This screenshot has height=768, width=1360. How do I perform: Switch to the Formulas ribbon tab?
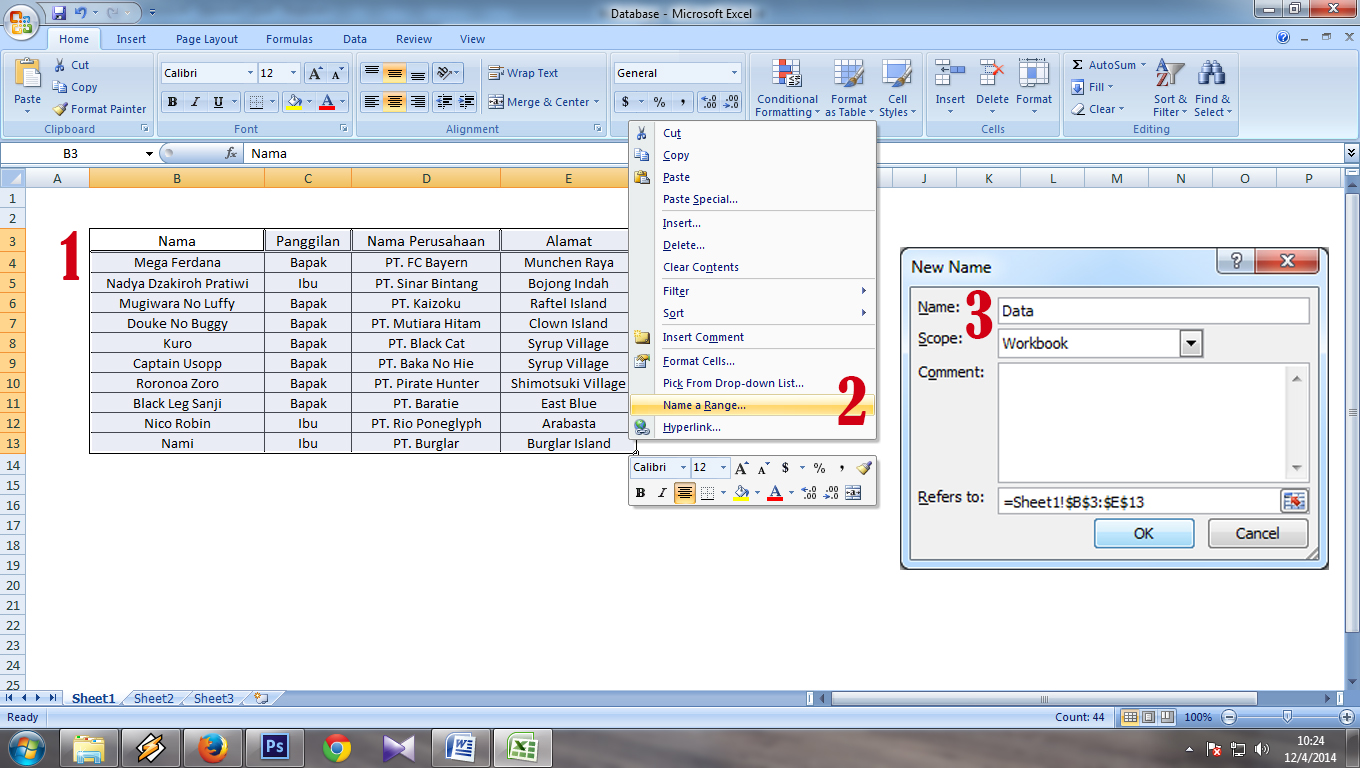289,39
